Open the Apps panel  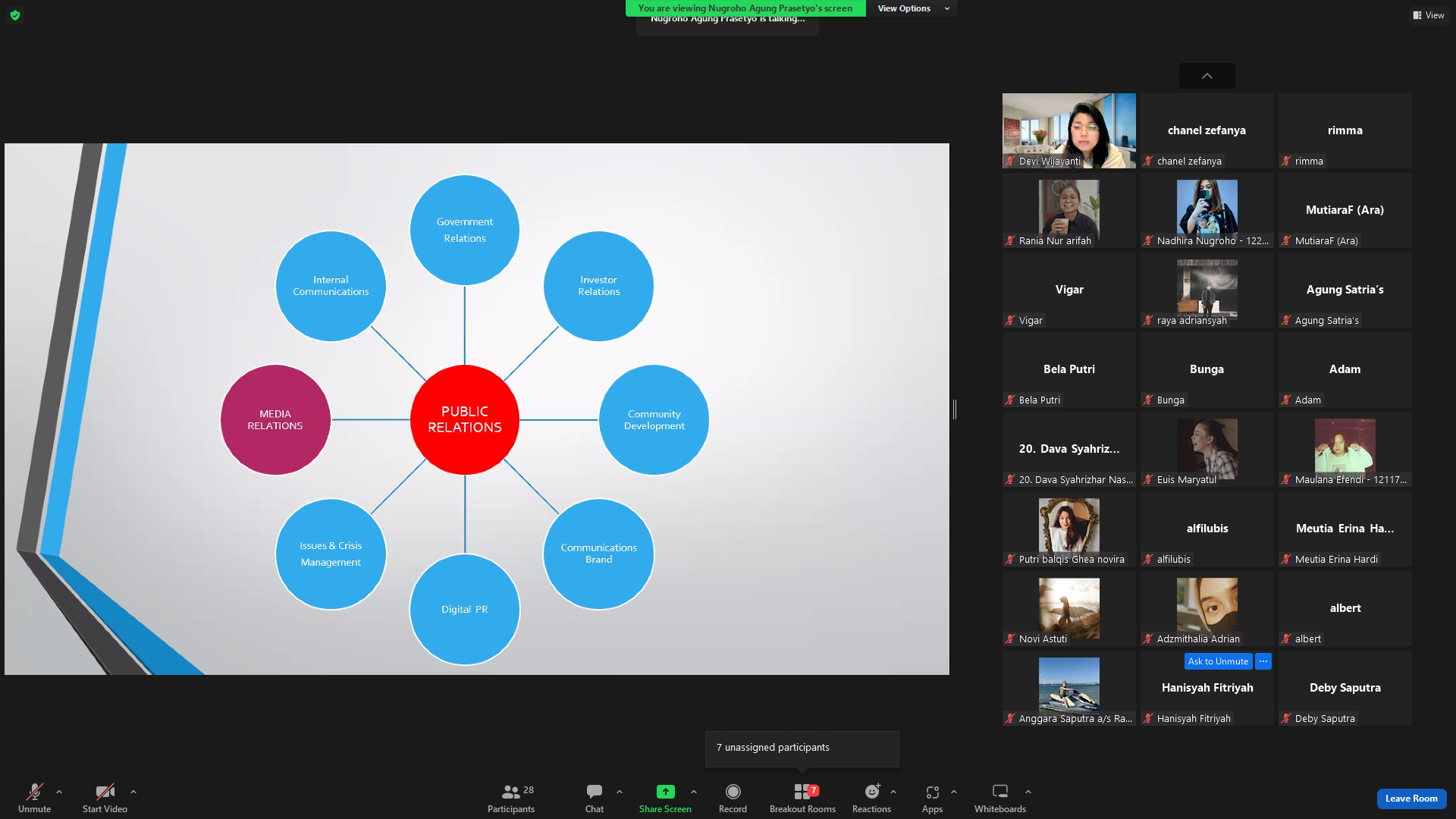(932, 798)
